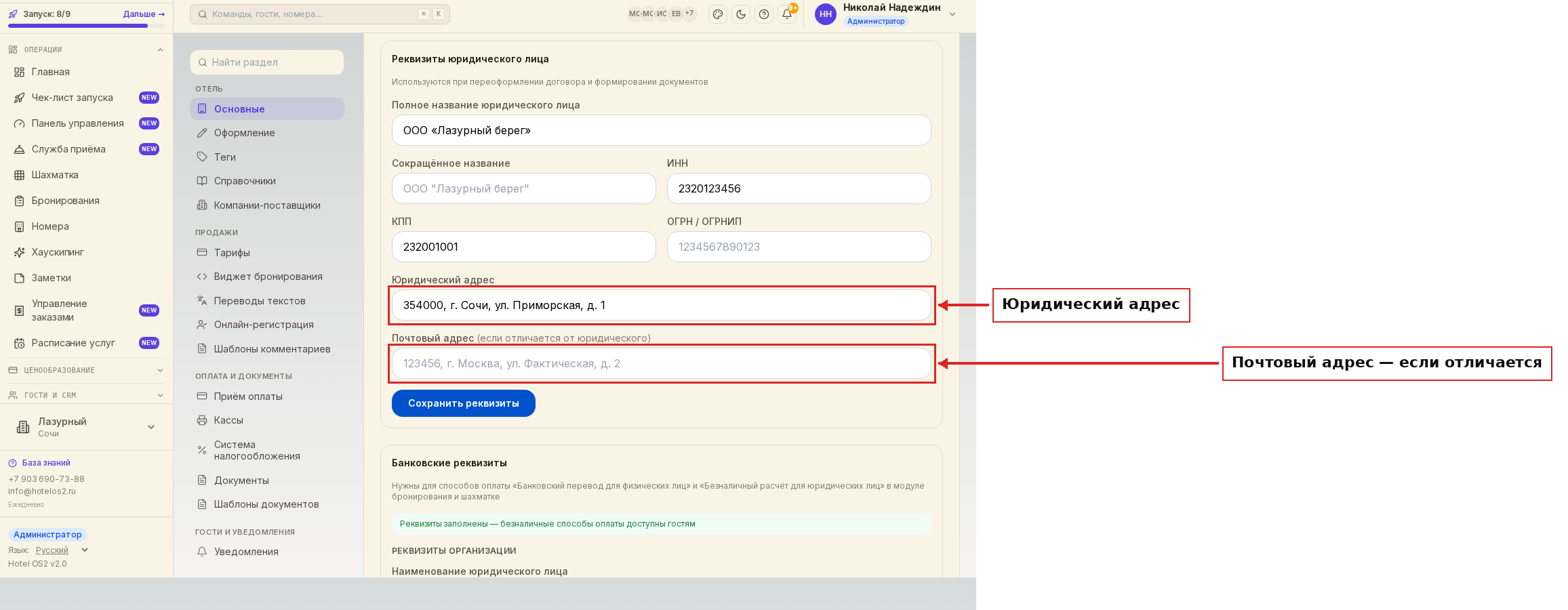Viewport: 1568px width, 610px height.
Task: Click the launch progress bar Запуск 8/9
Action: (x=86, y=26)
